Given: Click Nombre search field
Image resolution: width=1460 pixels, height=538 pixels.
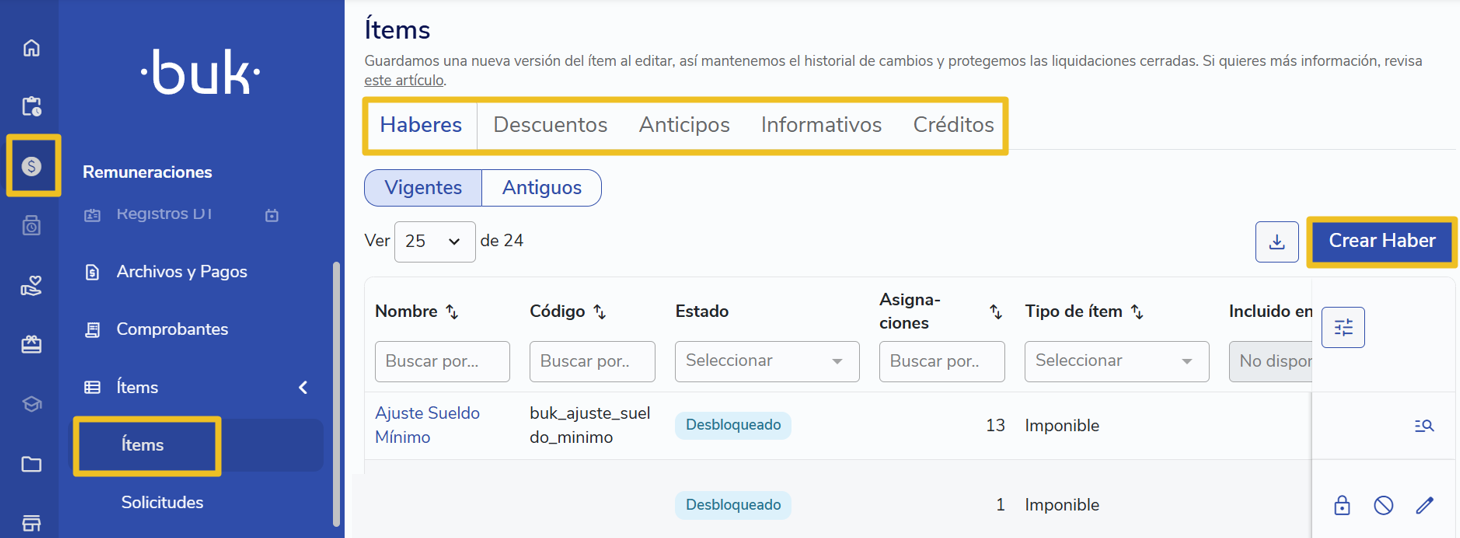Looking at the screenshot, I should [442, 361].
